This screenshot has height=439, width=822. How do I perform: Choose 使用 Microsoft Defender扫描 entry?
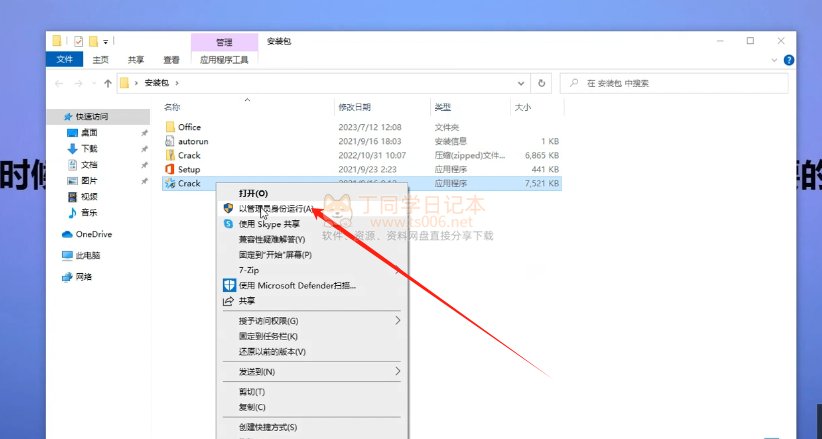[x=312, y=285]
